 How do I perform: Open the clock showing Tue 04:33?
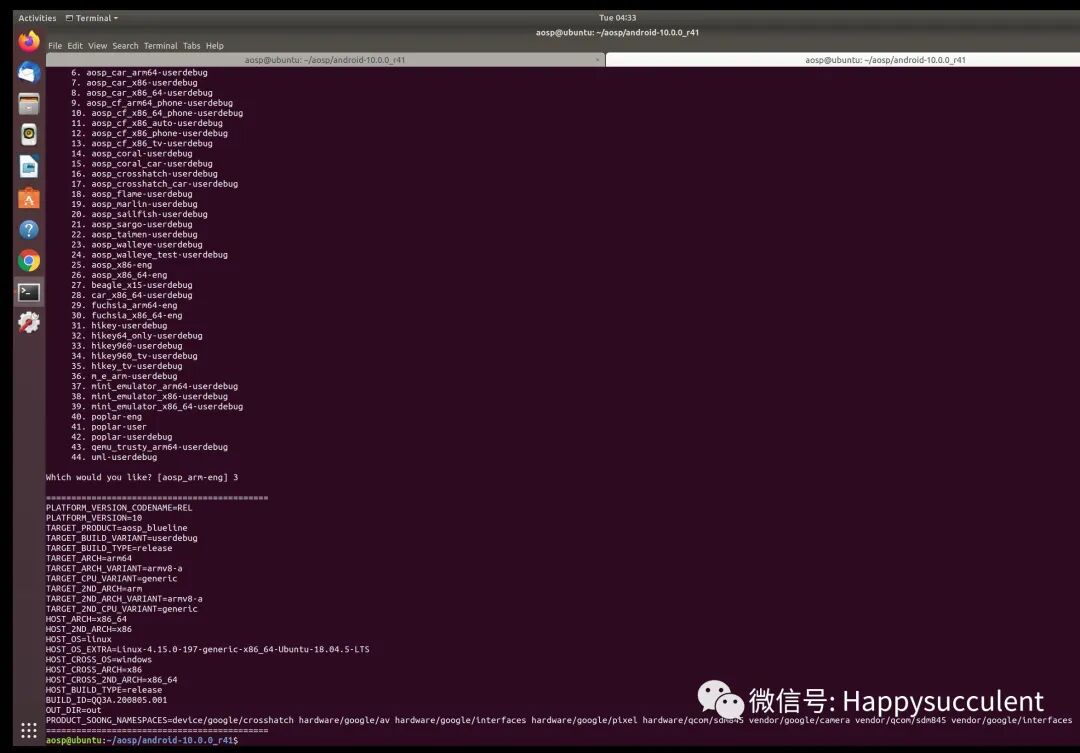pyautogui.click(x=617, y=18)
